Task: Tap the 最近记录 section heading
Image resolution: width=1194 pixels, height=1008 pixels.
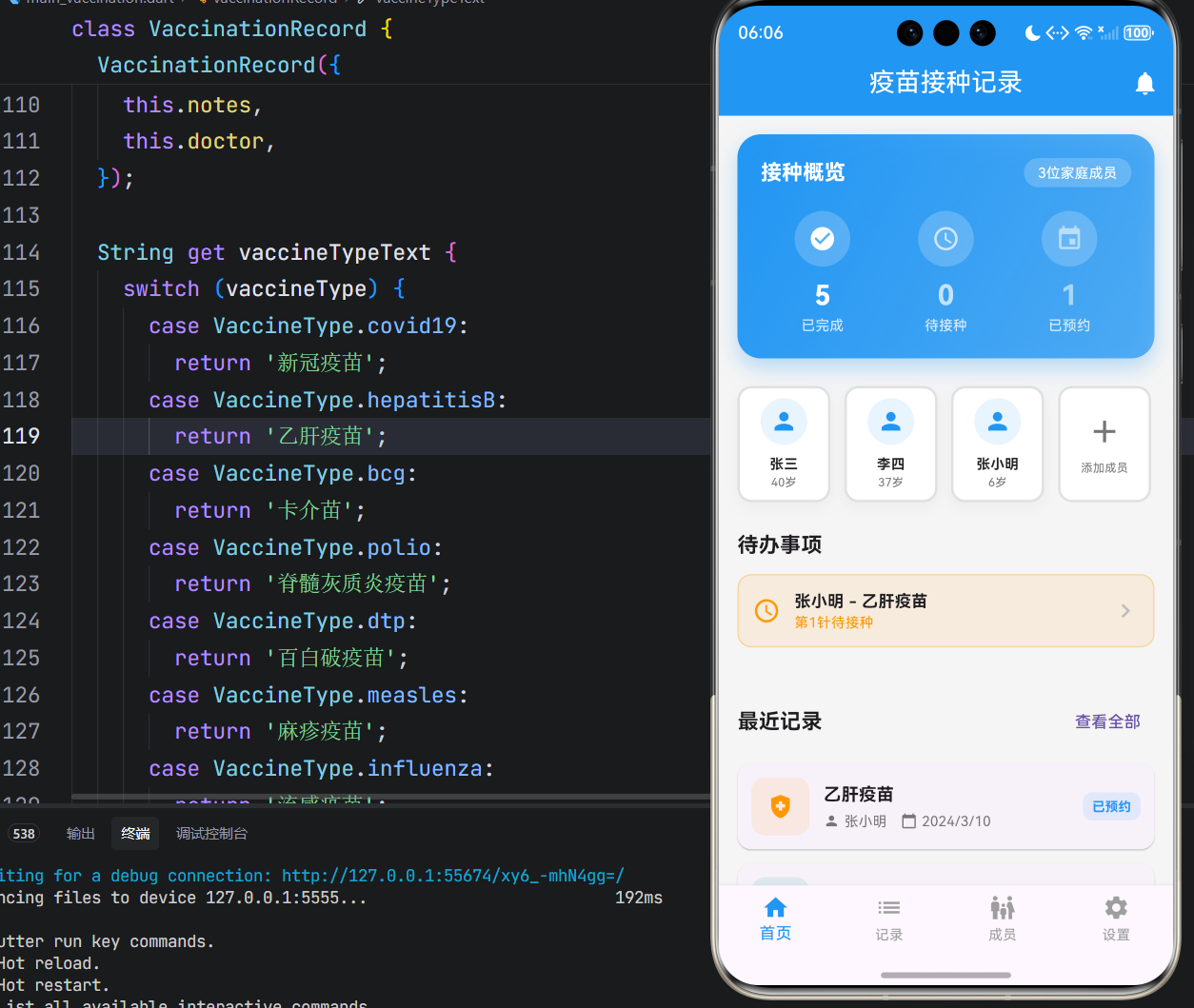Action: pyautogui.click(x=780, y=721)
